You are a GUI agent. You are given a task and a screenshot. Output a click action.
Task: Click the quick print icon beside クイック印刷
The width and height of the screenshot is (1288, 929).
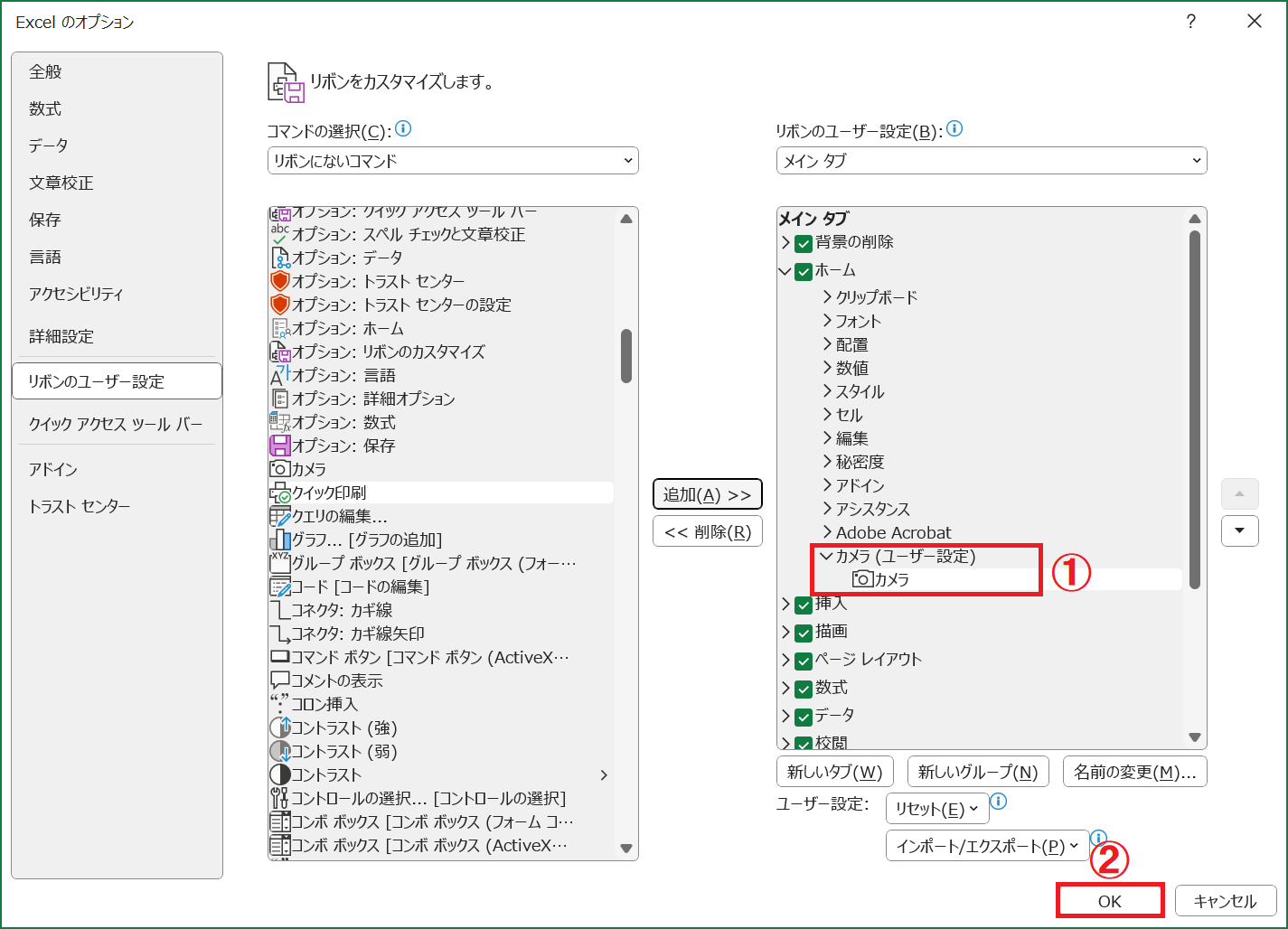[280, 493]
